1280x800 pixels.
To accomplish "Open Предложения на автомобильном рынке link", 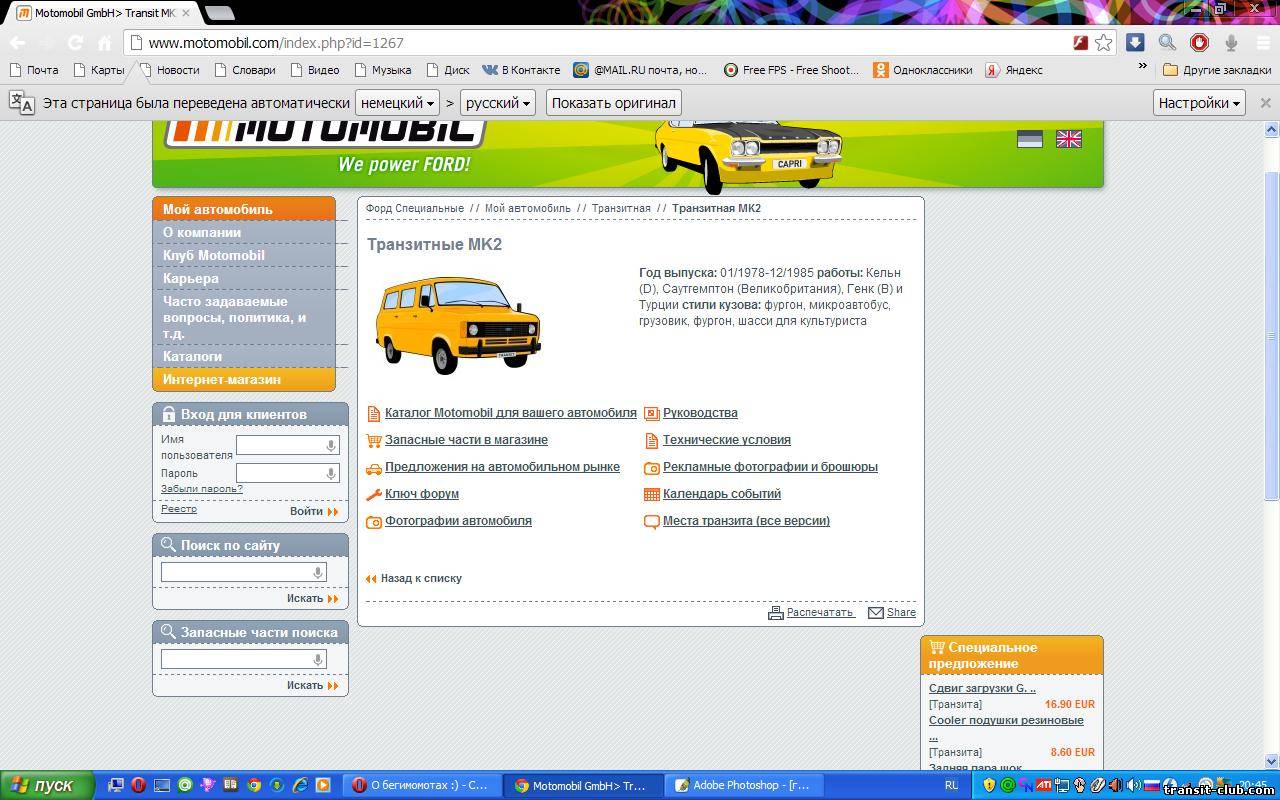I will (x=502, y=467).
